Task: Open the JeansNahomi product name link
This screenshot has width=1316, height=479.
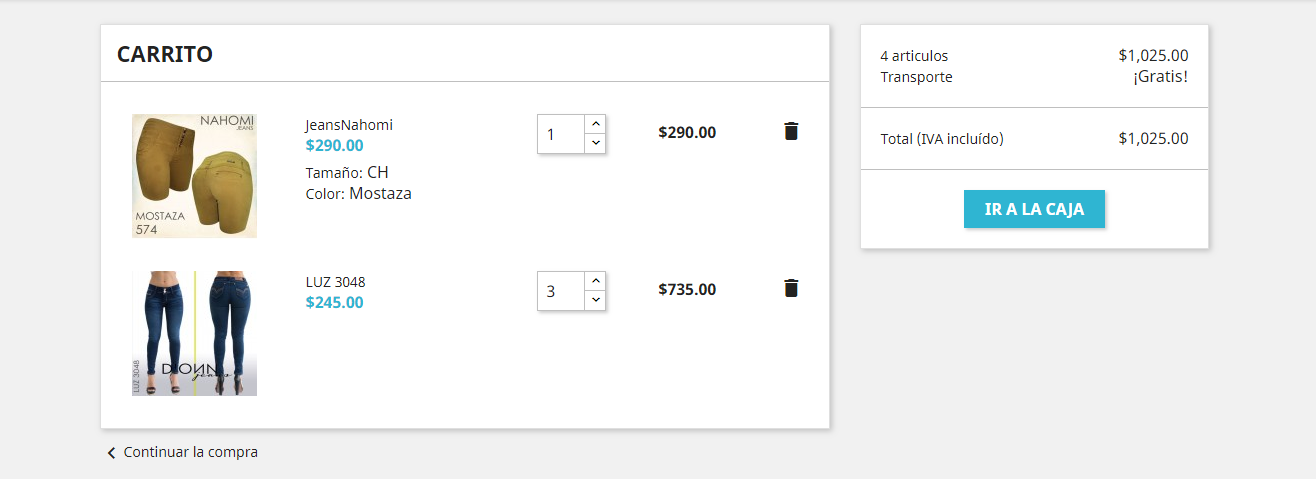Action: (349, 125)
